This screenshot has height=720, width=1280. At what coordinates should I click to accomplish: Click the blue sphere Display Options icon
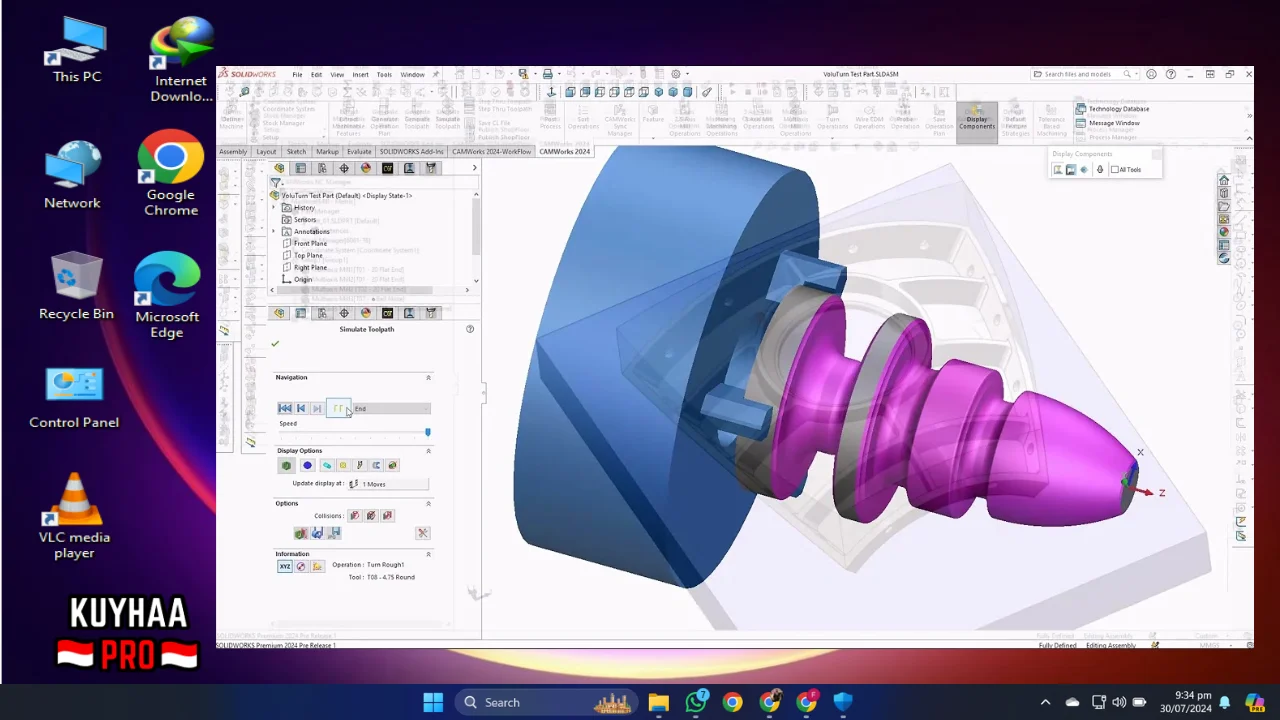307,465
